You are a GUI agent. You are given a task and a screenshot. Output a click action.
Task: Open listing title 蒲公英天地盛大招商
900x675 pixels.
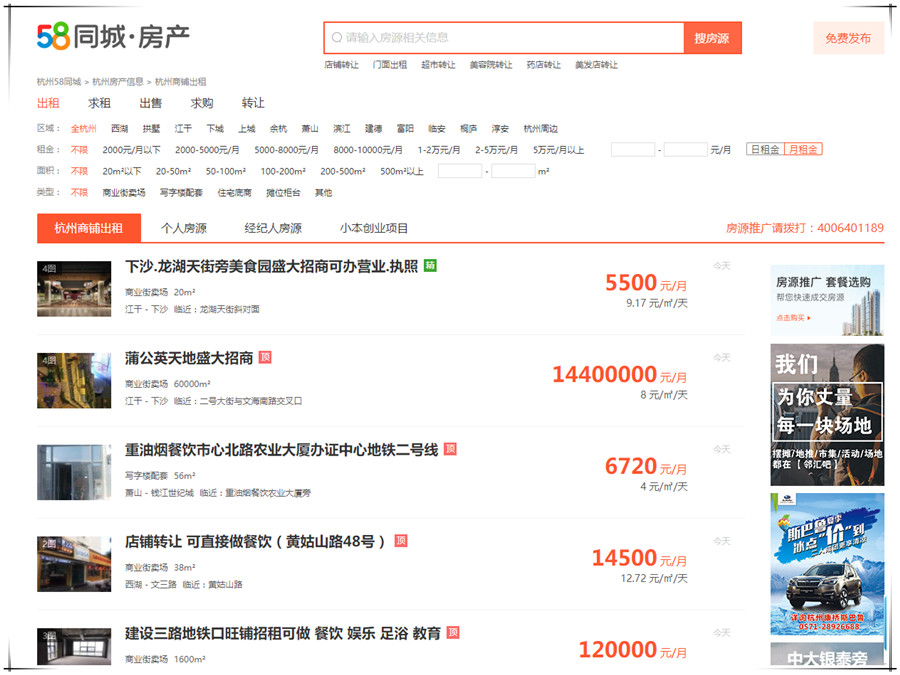pos(189,358)
